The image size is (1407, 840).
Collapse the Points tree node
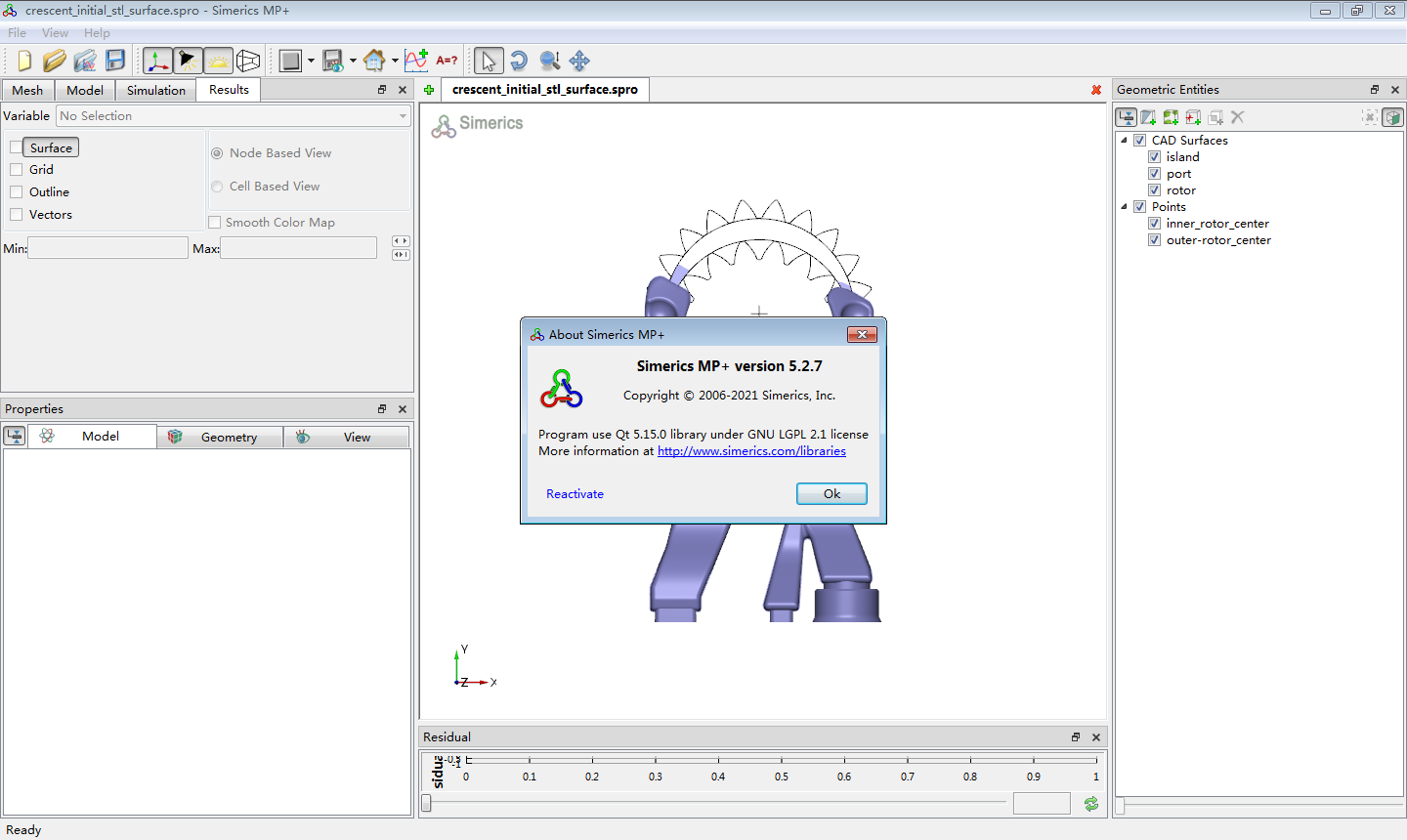click(1124, 207)
